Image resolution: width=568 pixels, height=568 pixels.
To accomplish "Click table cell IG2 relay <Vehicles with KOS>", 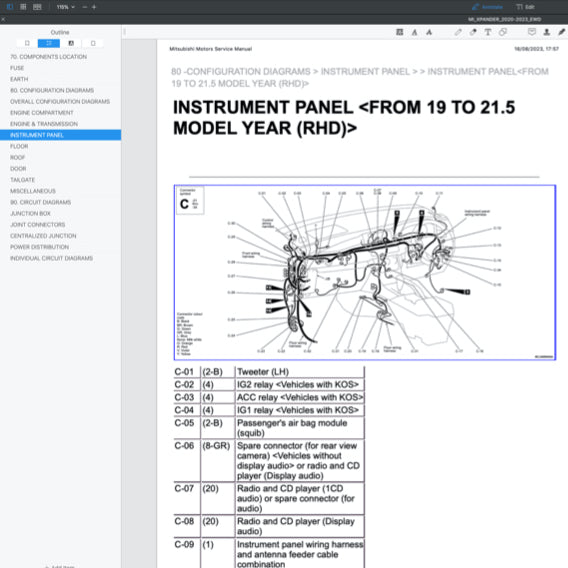I will tap(299, 385).
